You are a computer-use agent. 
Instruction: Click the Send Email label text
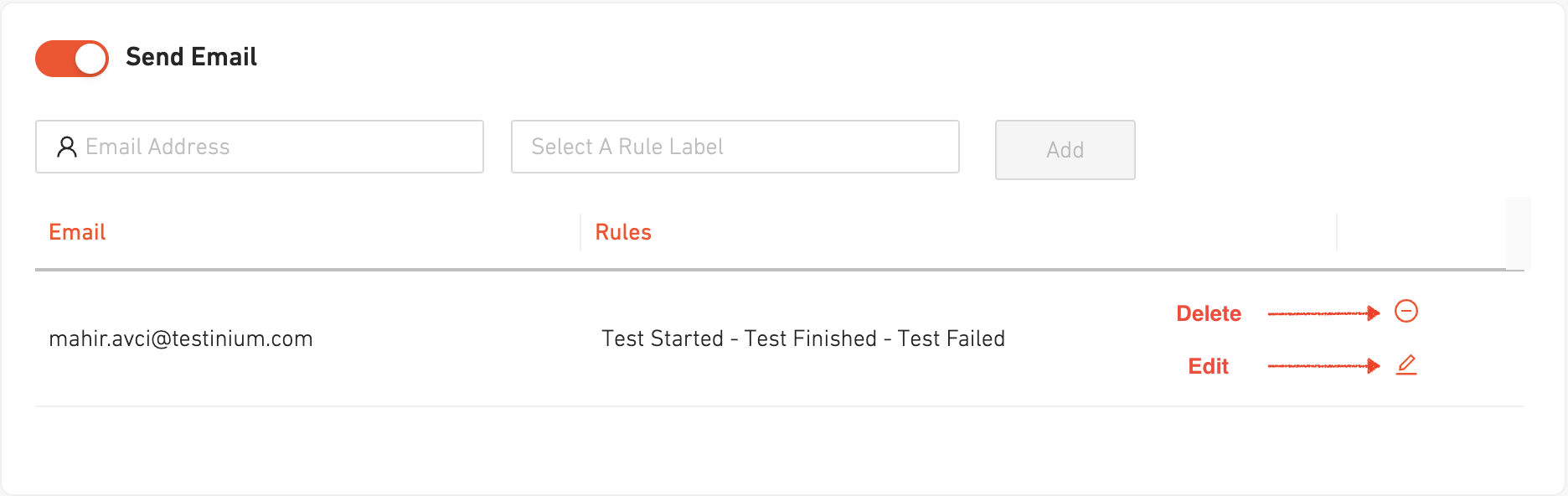tap(191, 57)
